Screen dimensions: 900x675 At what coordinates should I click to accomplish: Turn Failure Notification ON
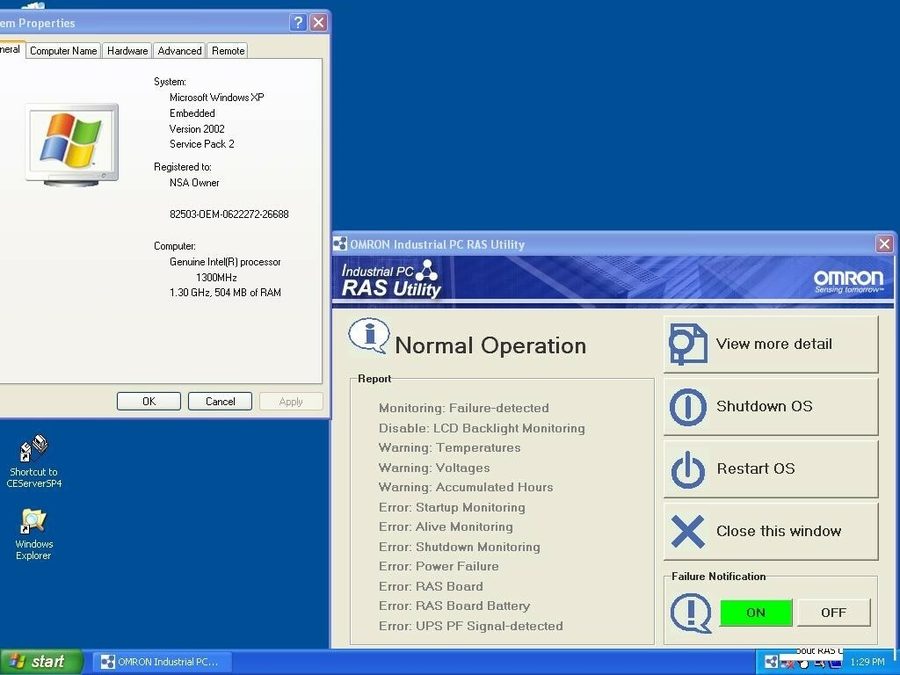click(x=756, y=612)
